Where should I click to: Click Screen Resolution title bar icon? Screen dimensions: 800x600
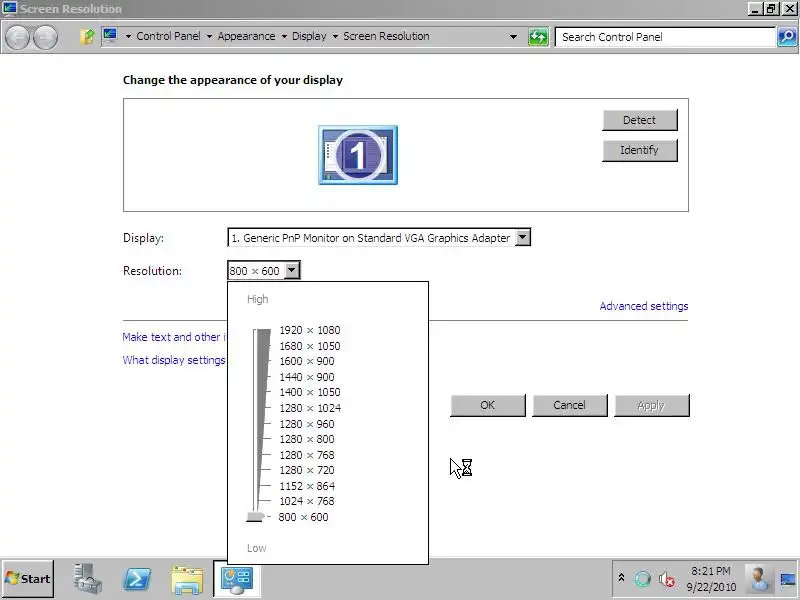(x=9, y=8)
